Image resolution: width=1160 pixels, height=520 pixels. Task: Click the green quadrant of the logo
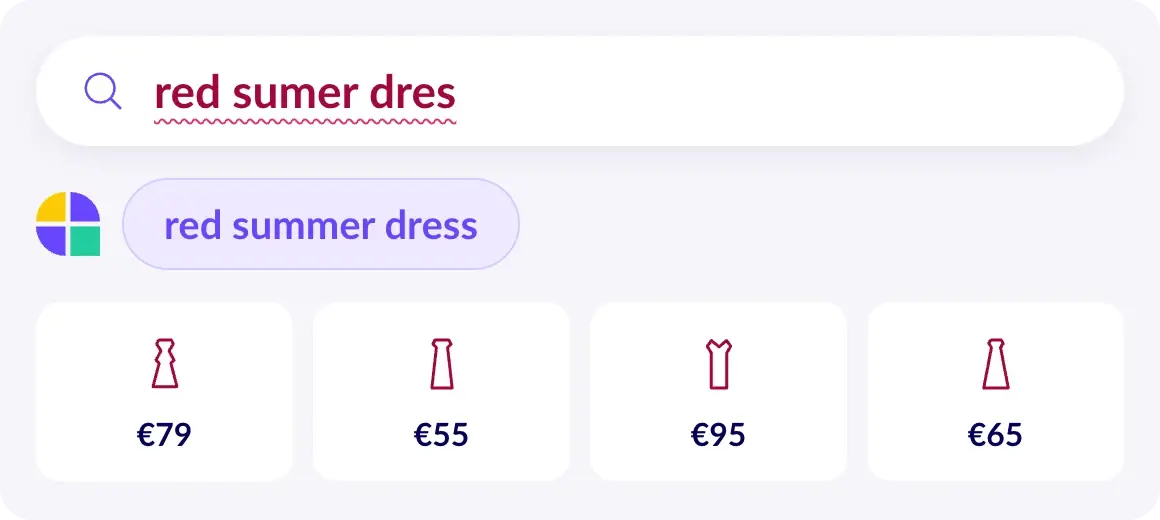(x=85, y=241)
